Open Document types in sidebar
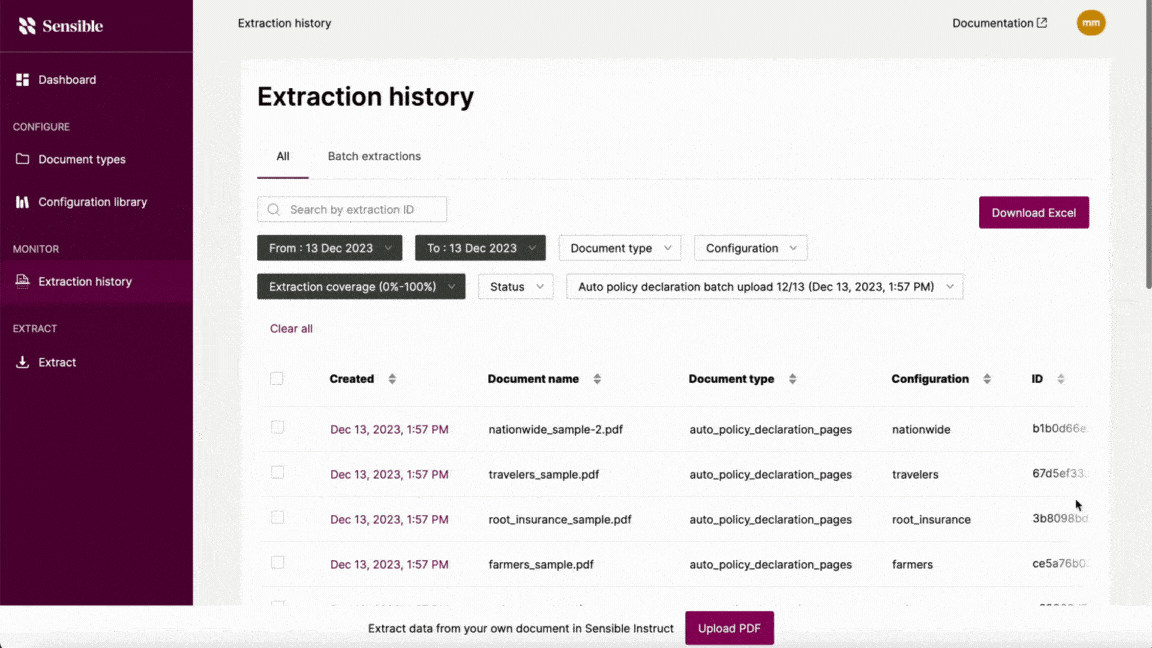The width and height of the screenshot is (1152, 648). 82,159
